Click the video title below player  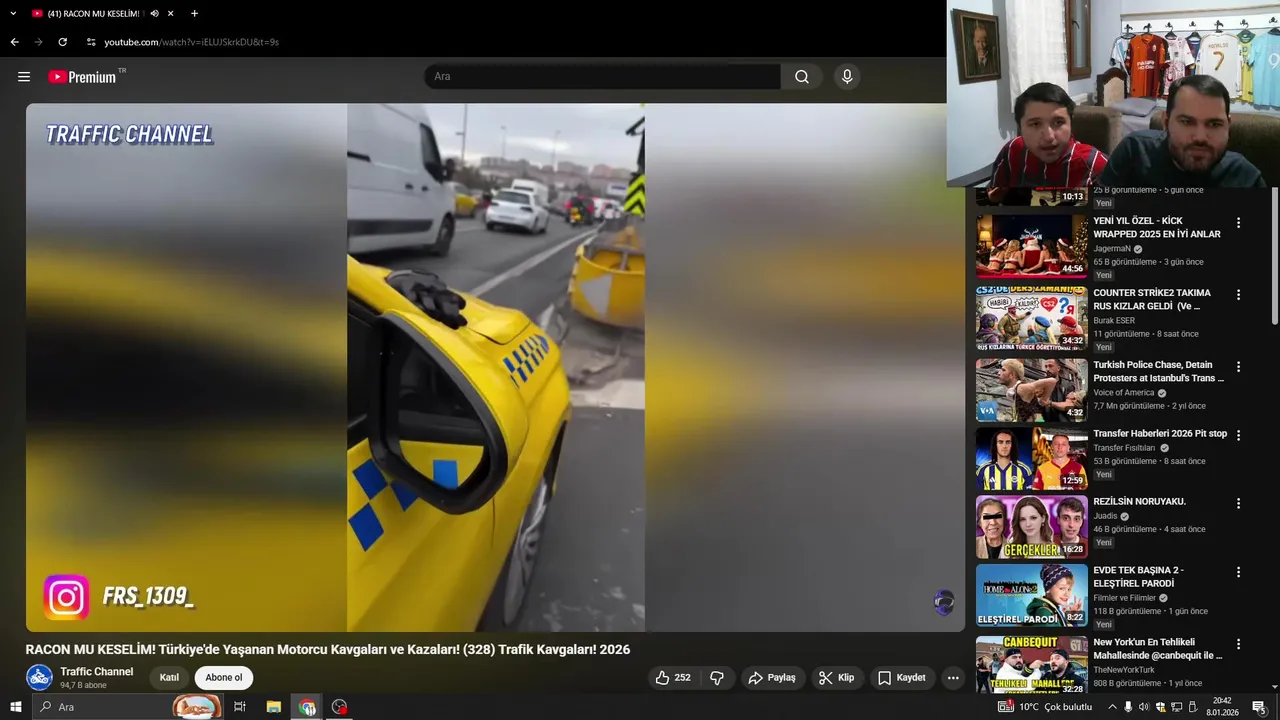[x=328, y=649]
